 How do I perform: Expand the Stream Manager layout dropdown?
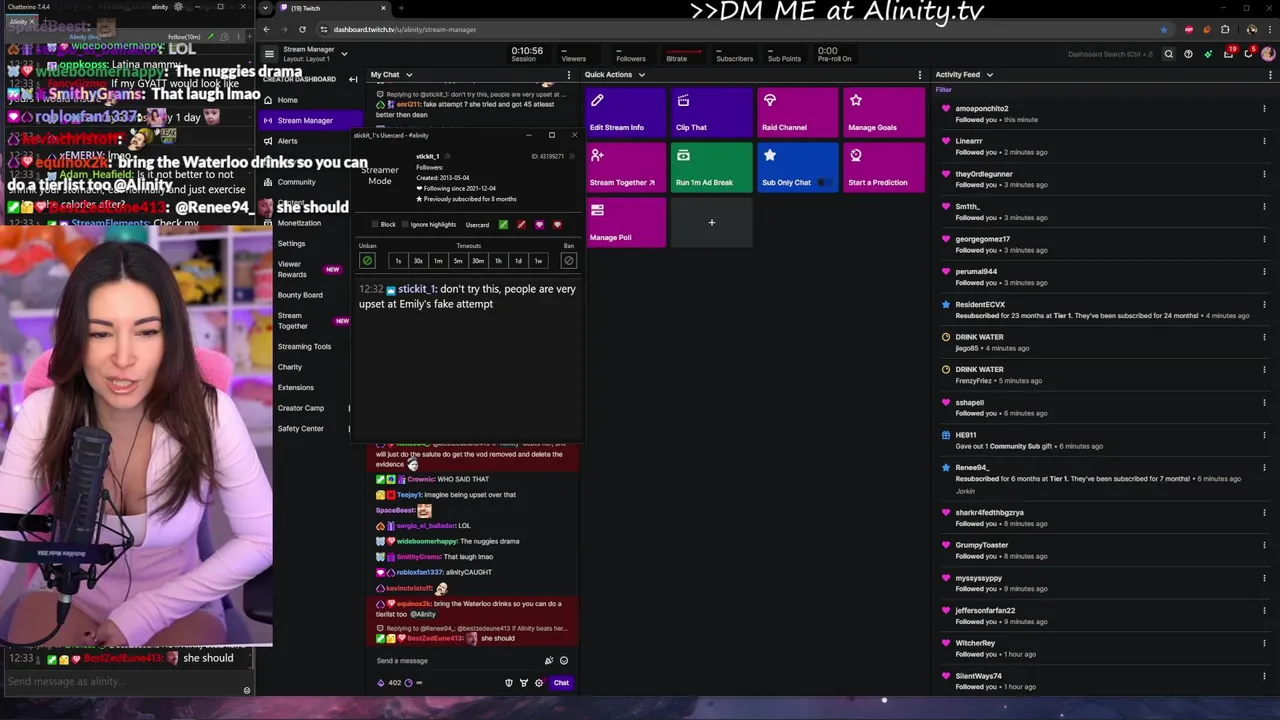(x=344, y=54)
